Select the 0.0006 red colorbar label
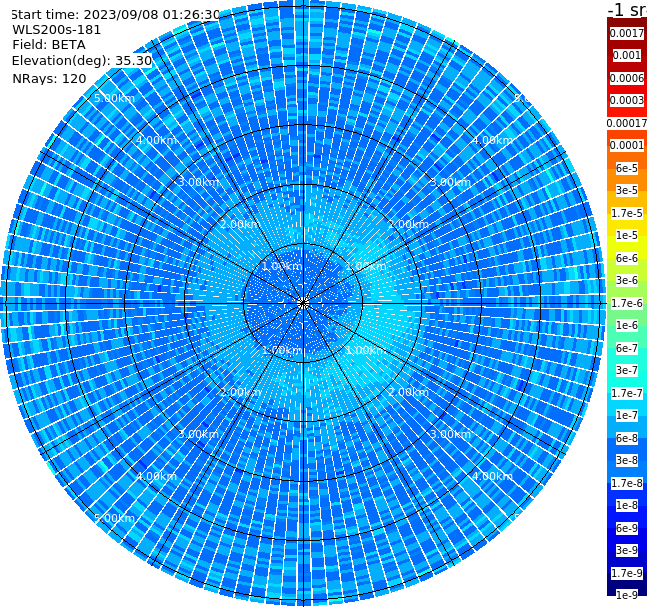Image resolution: width=647 pixels, height=607 pixels. (x=627, y=78)
